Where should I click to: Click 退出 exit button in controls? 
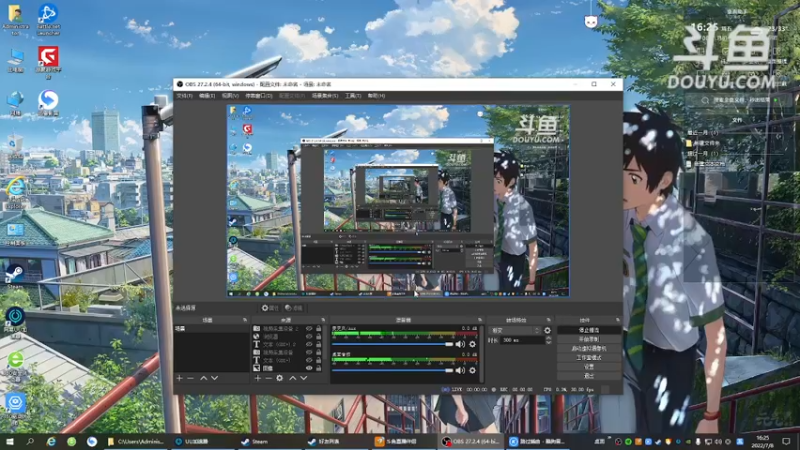pyautogui.click(x=589, y=376)
